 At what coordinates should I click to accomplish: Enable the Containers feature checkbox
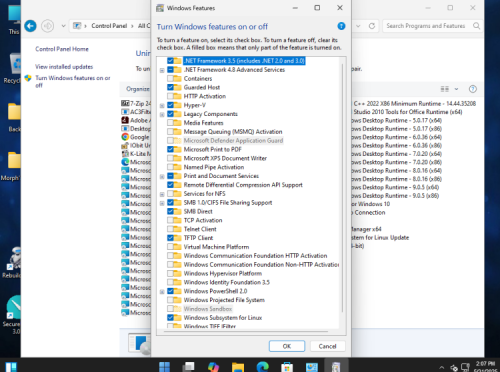click(170, 78)
